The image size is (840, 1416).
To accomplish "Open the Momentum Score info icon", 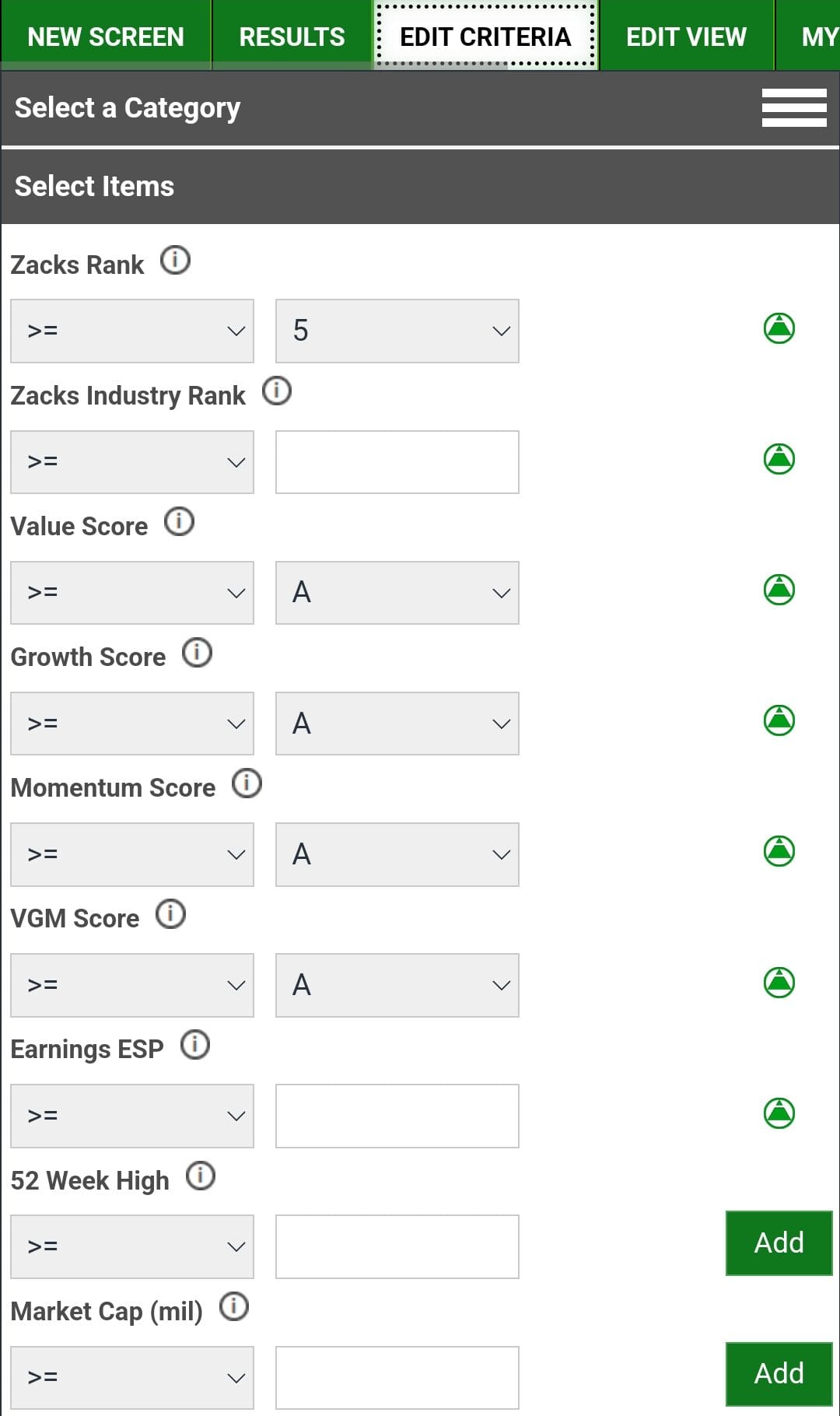I will point(246,783).
